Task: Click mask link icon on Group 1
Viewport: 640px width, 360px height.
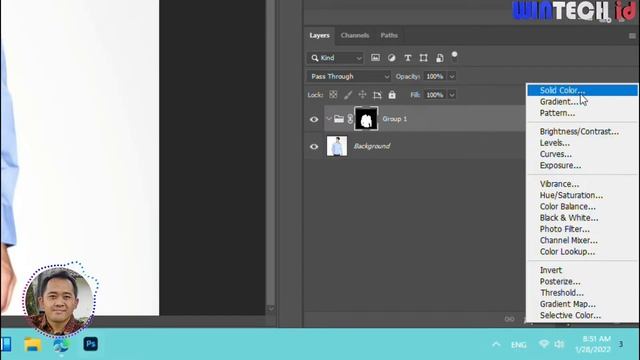Action: tap(350, 119)
